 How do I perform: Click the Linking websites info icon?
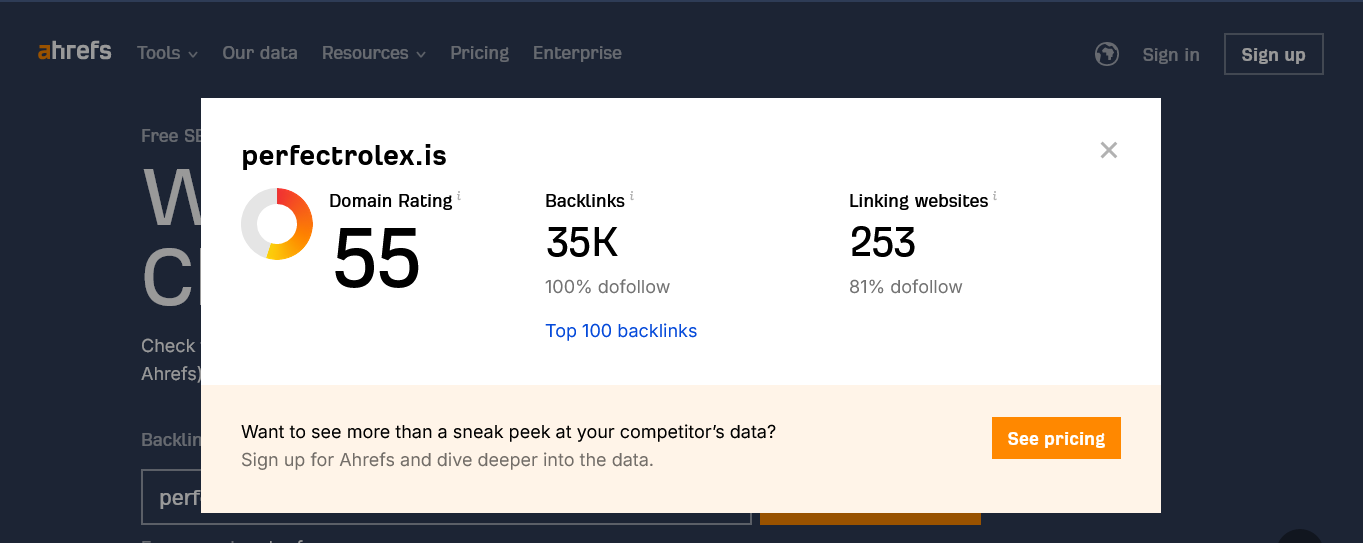(995, 196)
